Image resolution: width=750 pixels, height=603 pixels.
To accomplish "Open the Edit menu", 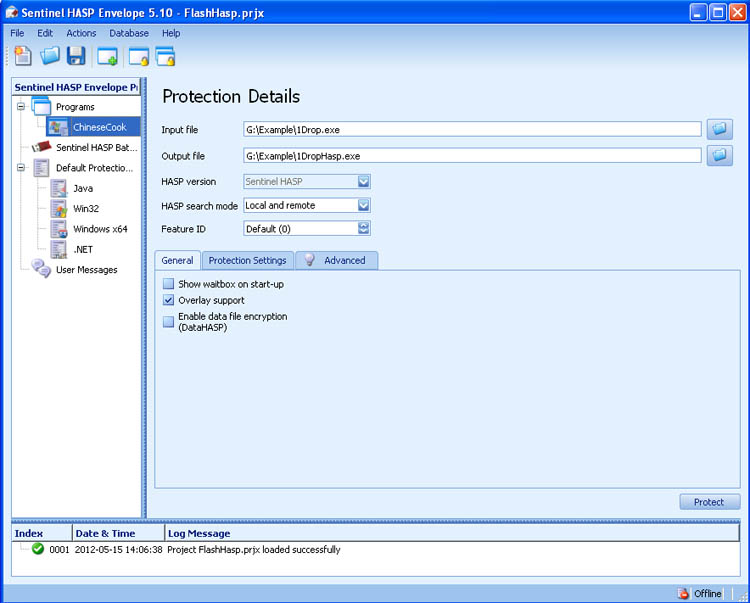I will click(x=45, y=33).
